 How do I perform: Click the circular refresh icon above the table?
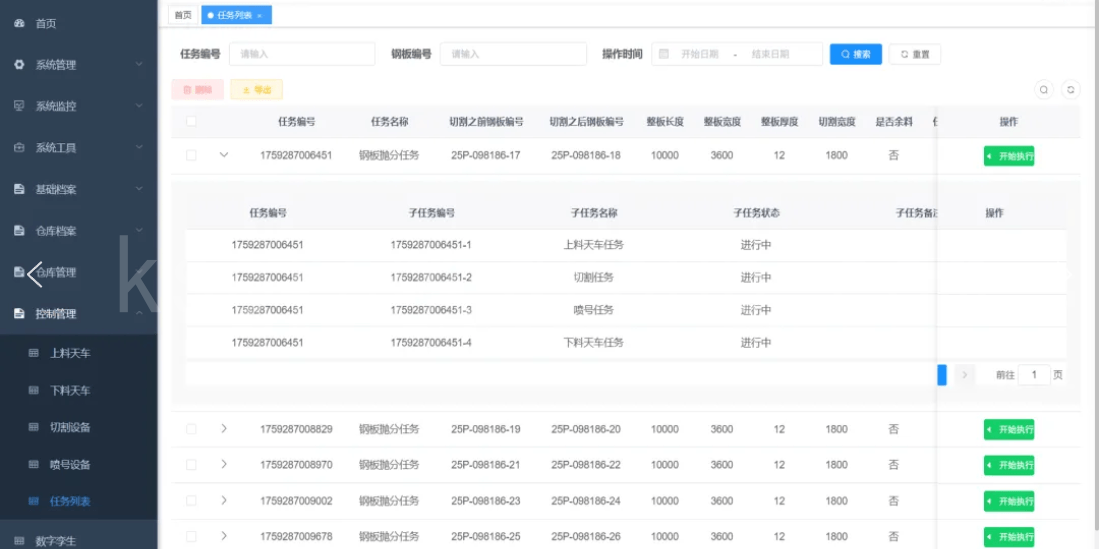point(1071,90)
